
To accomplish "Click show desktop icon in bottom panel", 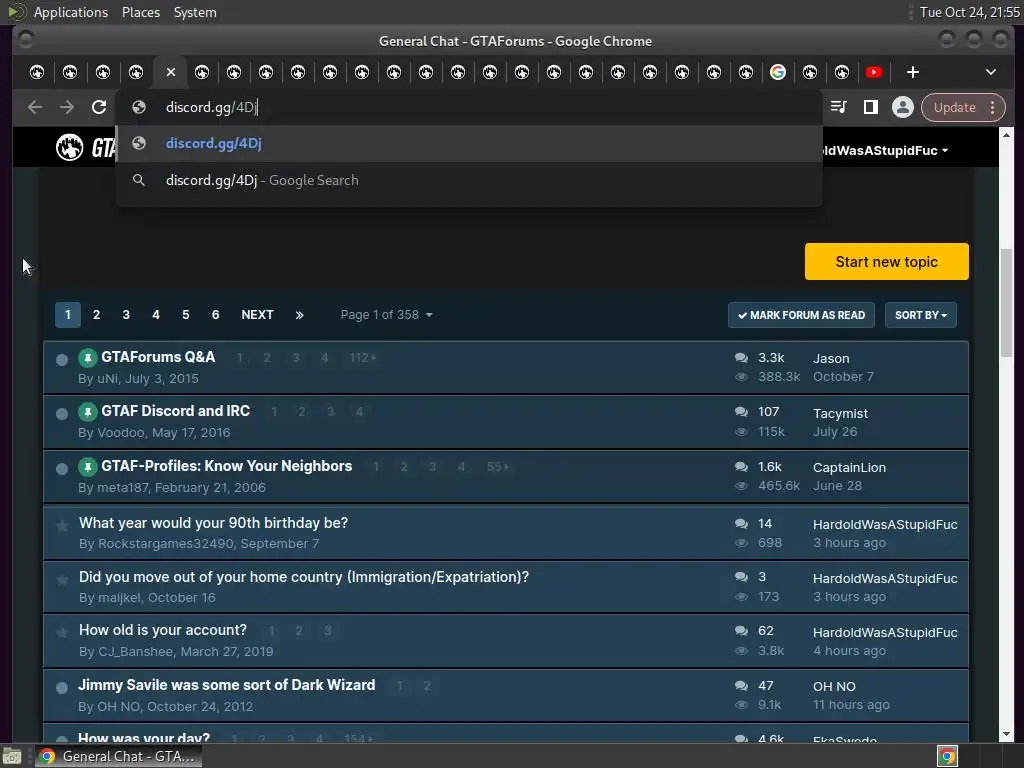I will 12,757.
